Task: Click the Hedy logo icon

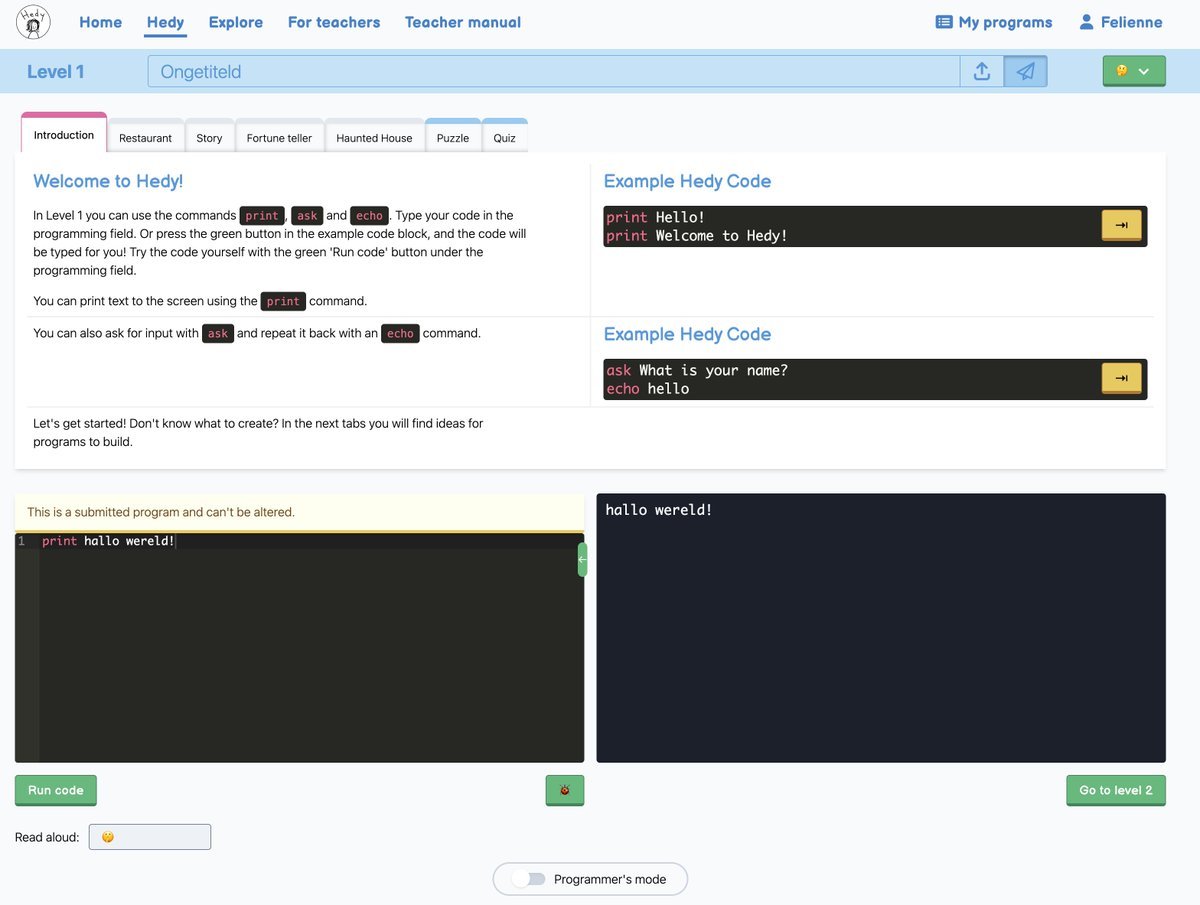Action: tap(35, 22)
